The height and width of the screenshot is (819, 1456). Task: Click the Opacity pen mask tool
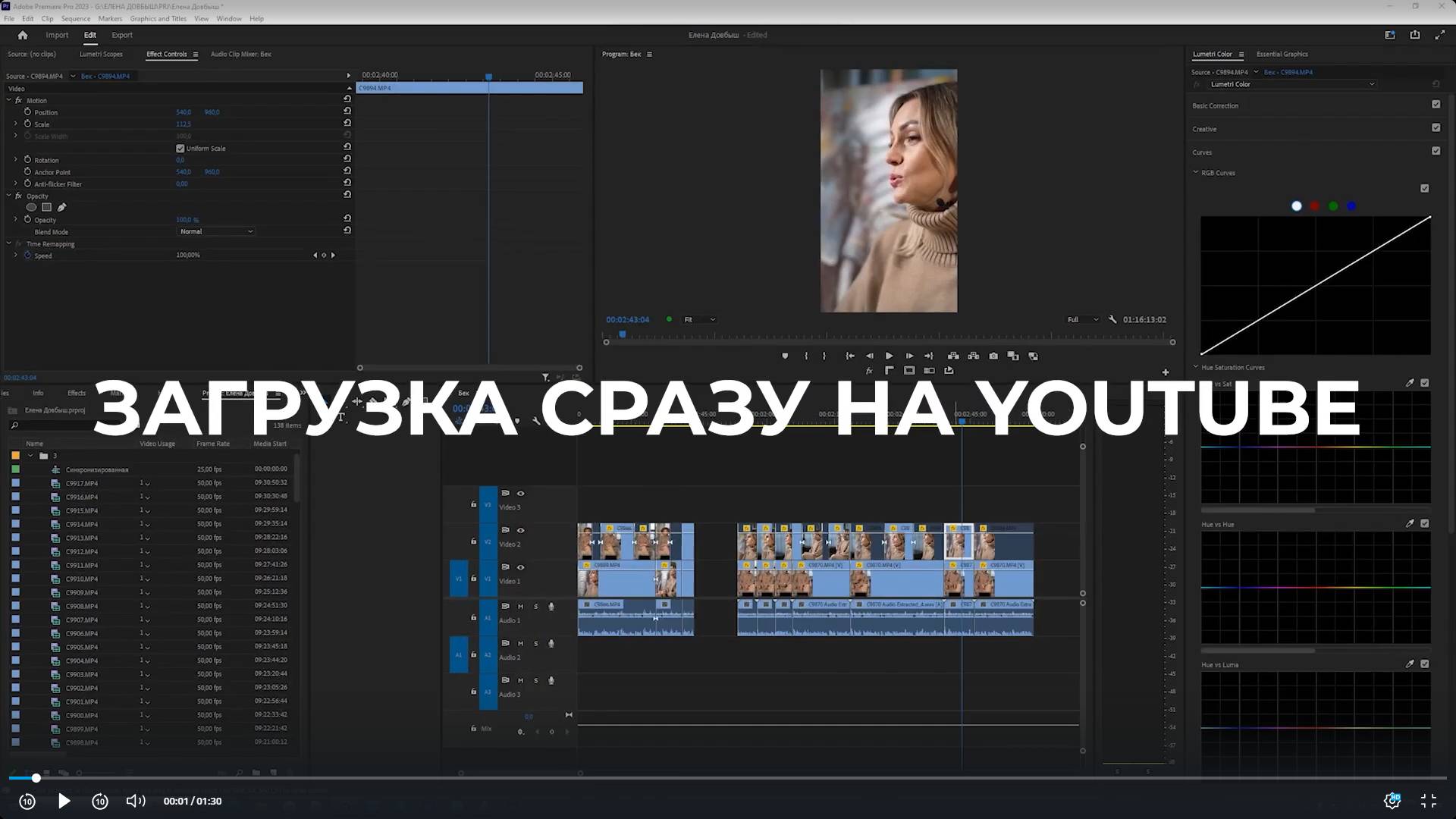(x=62, y=207)
